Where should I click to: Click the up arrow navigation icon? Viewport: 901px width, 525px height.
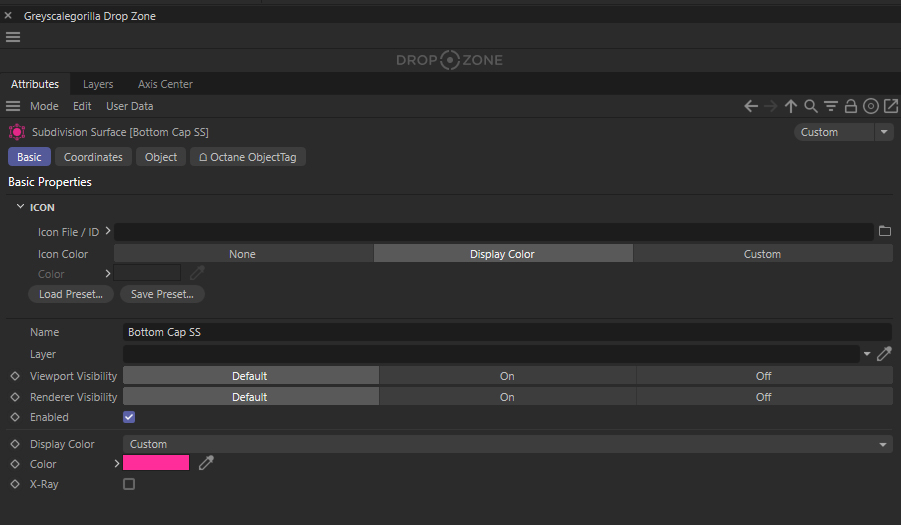coord(791,106)
